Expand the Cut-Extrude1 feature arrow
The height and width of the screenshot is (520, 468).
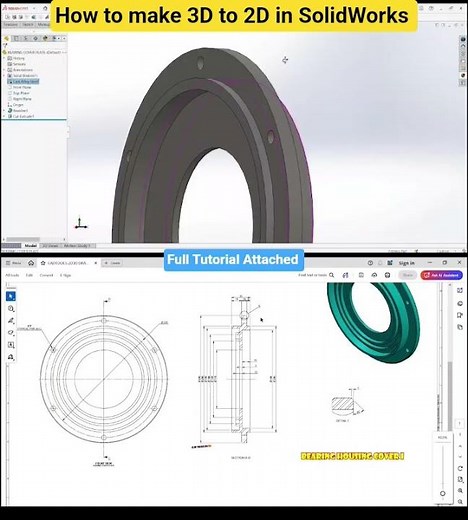tap(4, 116)
